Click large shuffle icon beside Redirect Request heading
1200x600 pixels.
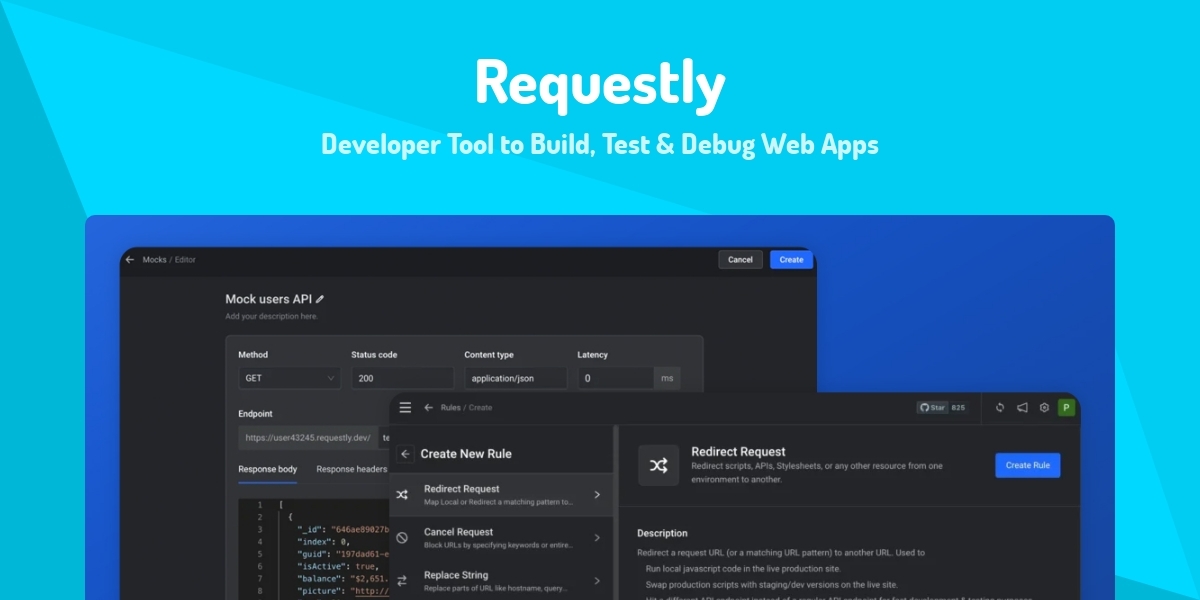[658, 466]
